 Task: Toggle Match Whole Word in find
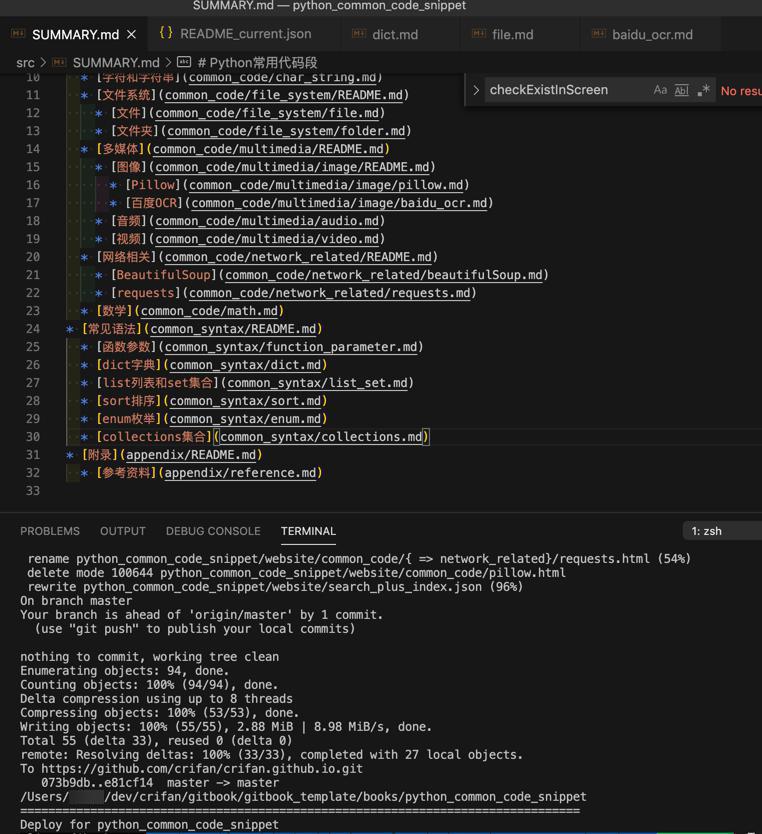coord(681,90)
